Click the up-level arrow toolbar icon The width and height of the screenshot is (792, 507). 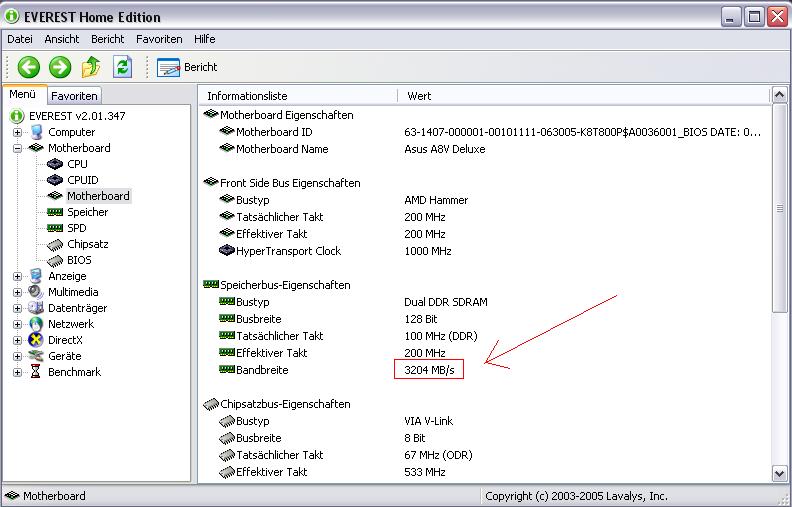91,67
